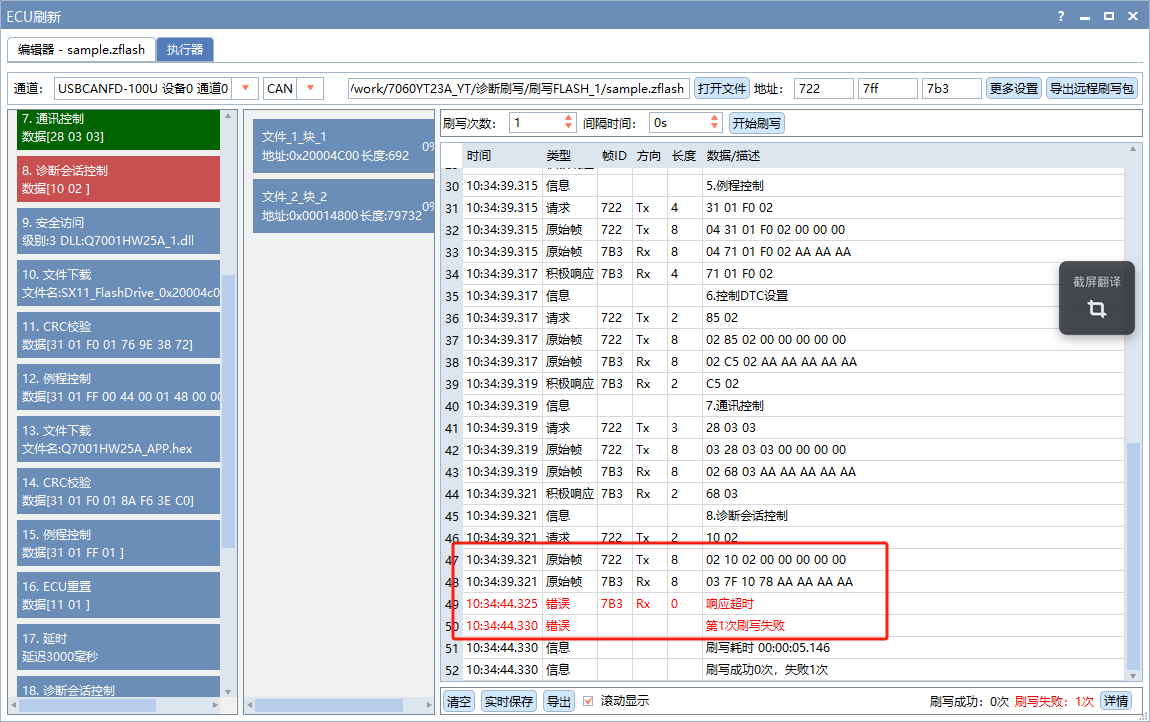Select step 8 诊断会话控制 in list
This screenshot has height=722, width=1150.
[118, 180]
